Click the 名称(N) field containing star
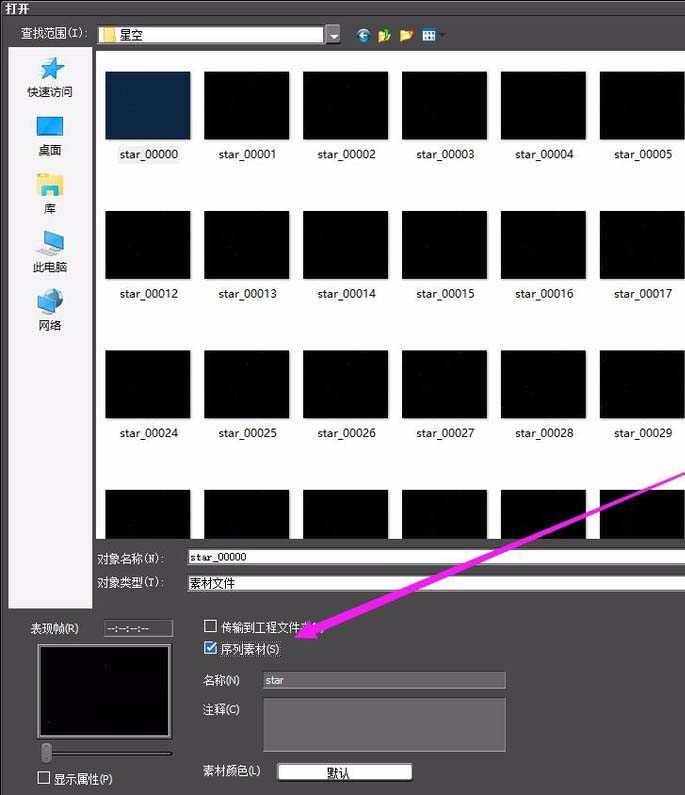 384,680
